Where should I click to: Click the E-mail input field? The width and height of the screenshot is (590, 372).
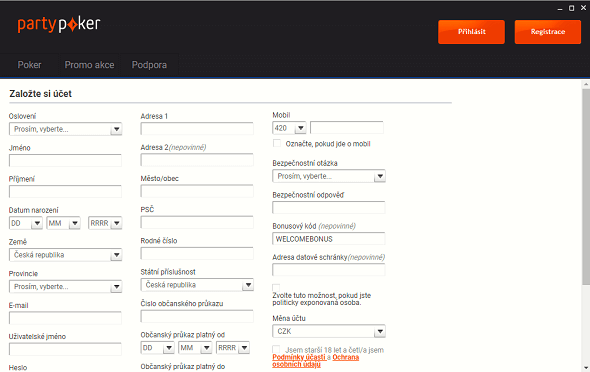(65, 318)
